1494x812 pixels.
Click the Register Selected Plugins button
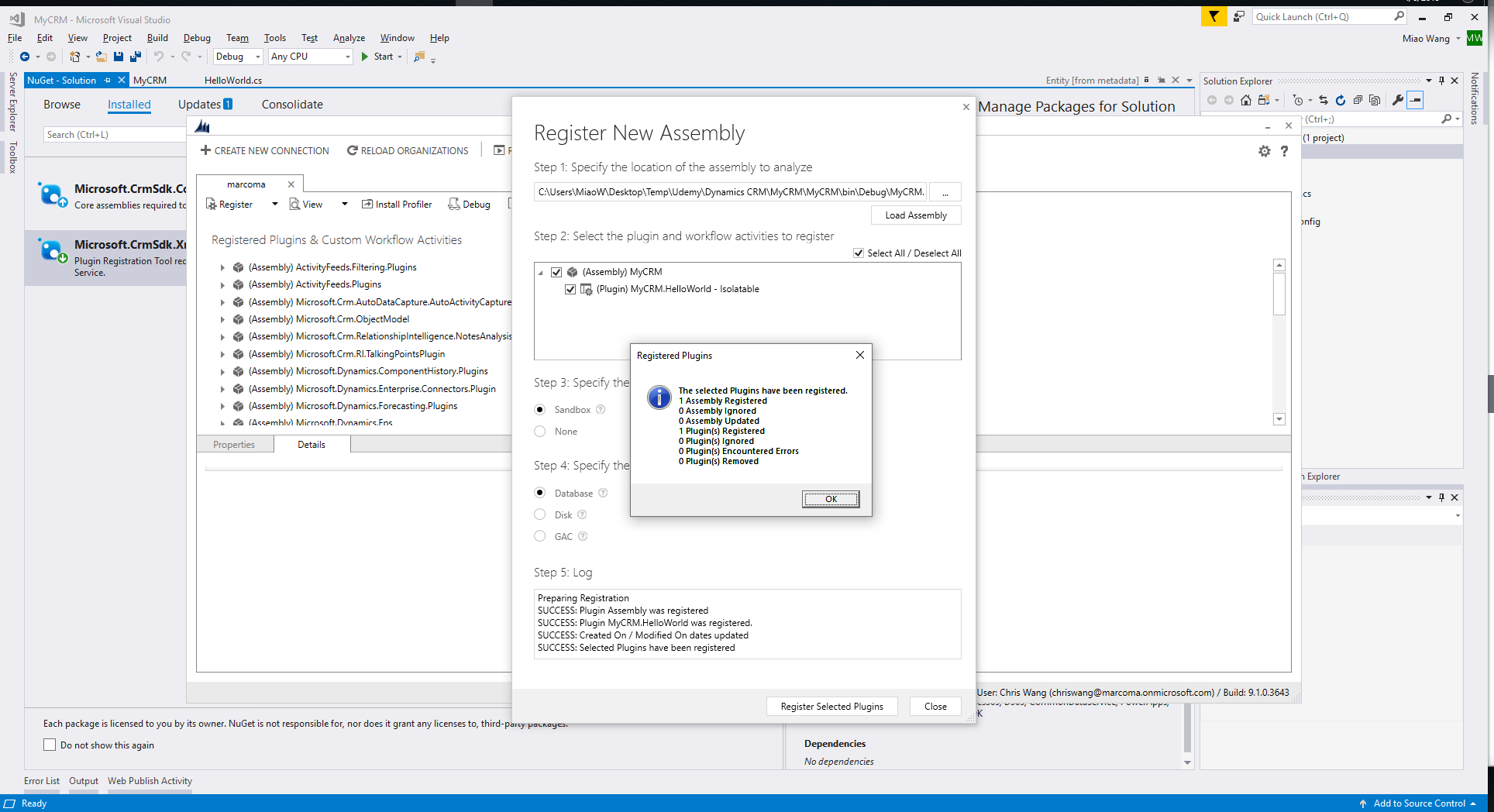[832, 707]
